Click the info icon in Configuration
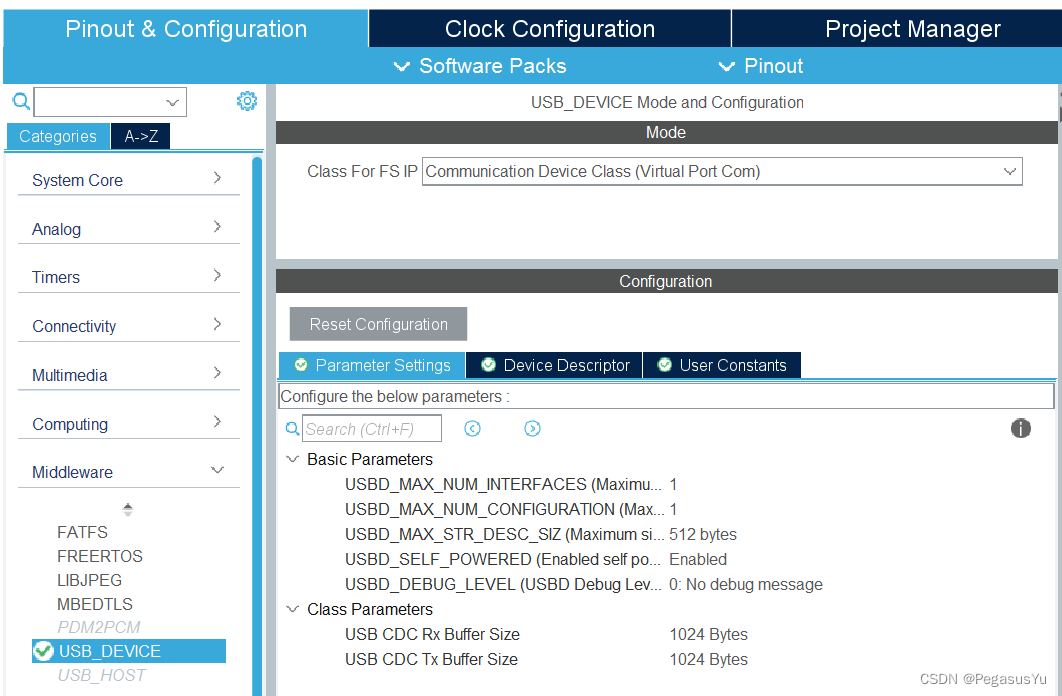The image size is (1062, 696). 1020,428
